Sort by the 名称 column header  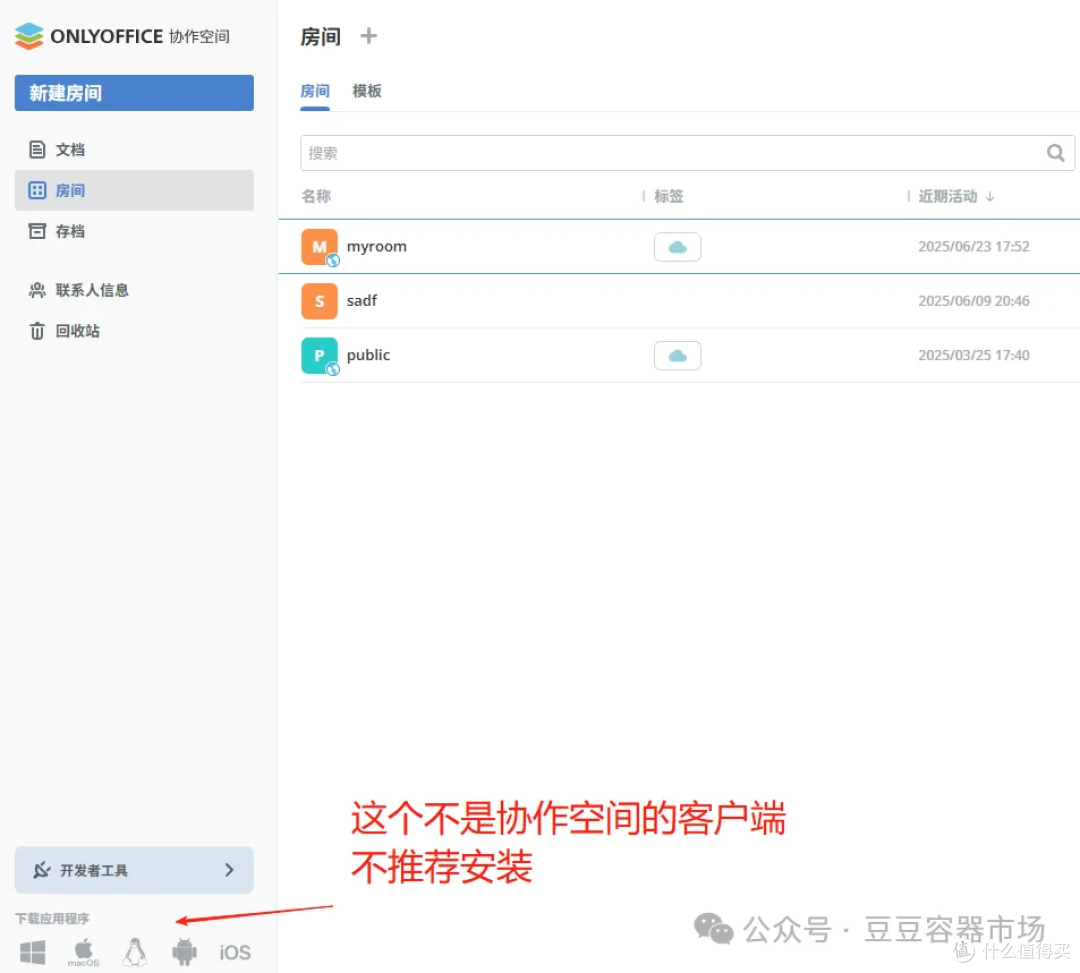pyautogui.click(x=316, y=196)
